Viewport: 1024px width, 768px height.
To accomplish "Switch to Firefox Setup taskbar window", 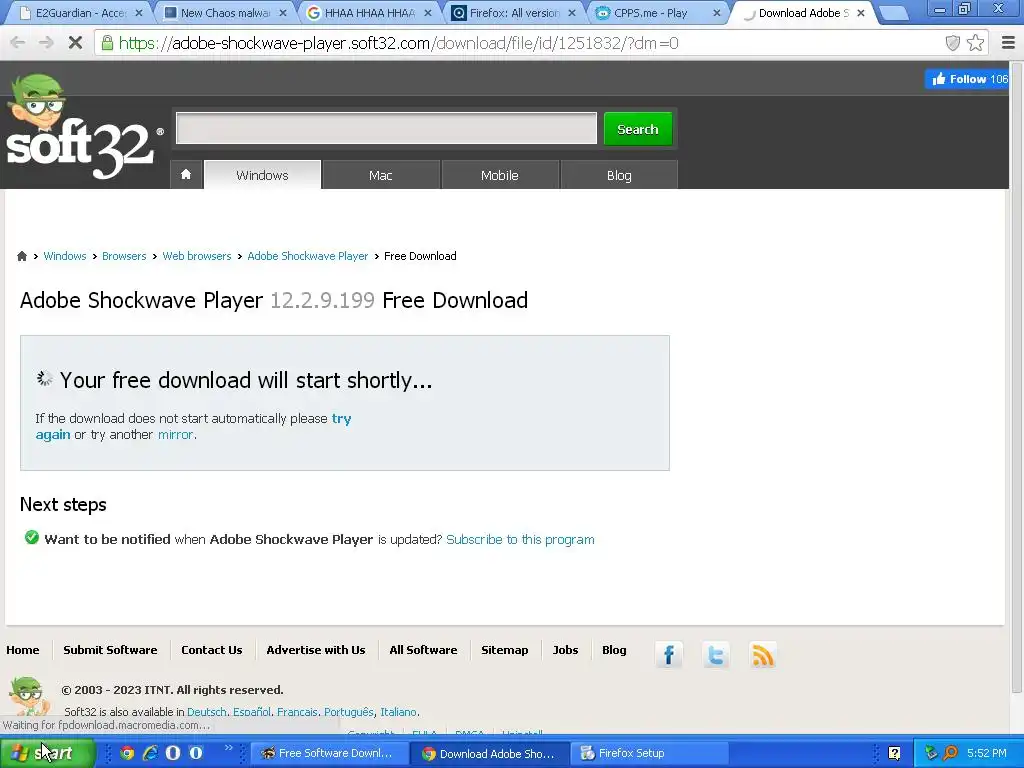I will pos(650,753).
